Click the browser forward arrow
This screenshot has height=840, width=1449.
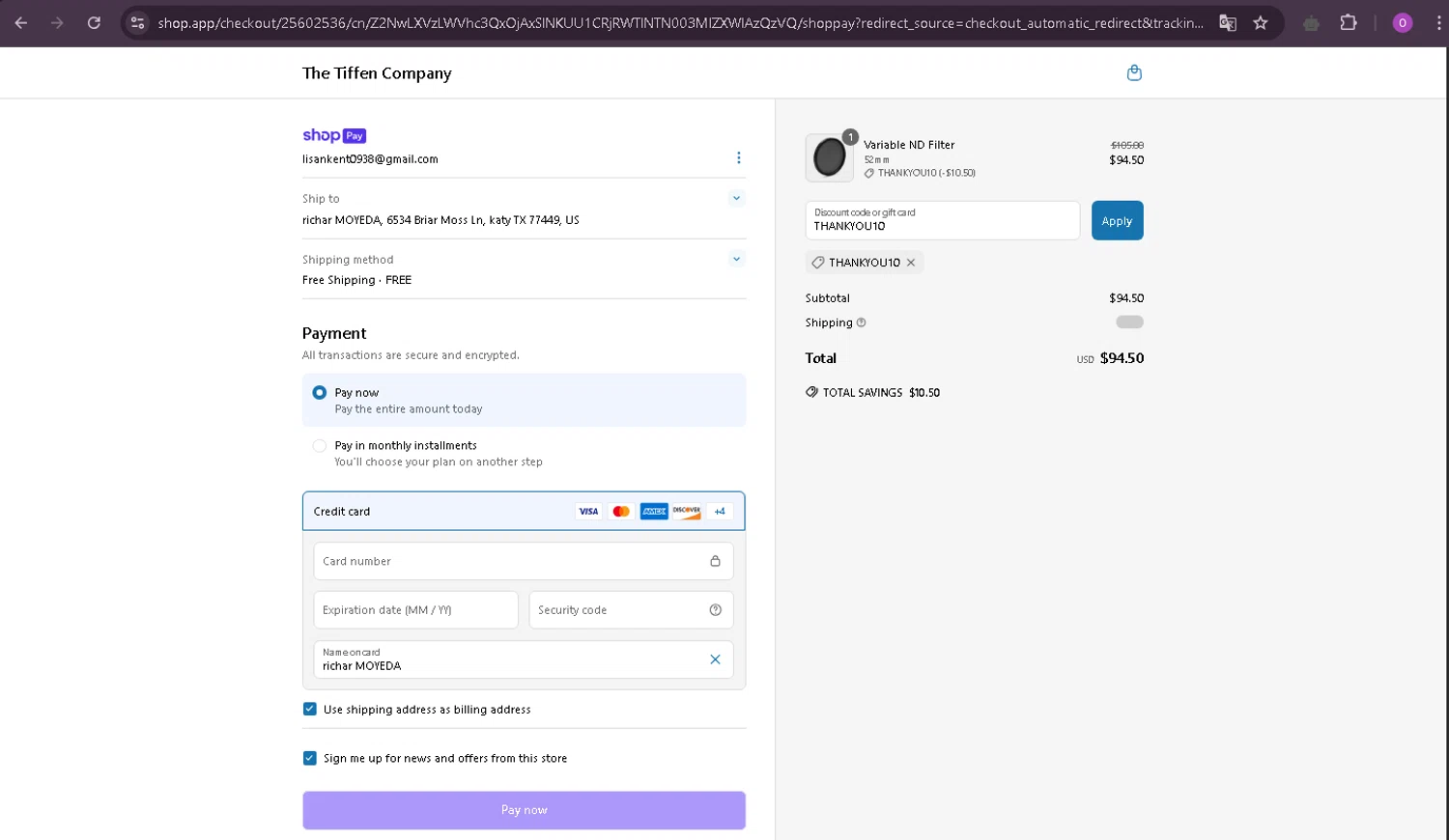click(x=57, y=22)
